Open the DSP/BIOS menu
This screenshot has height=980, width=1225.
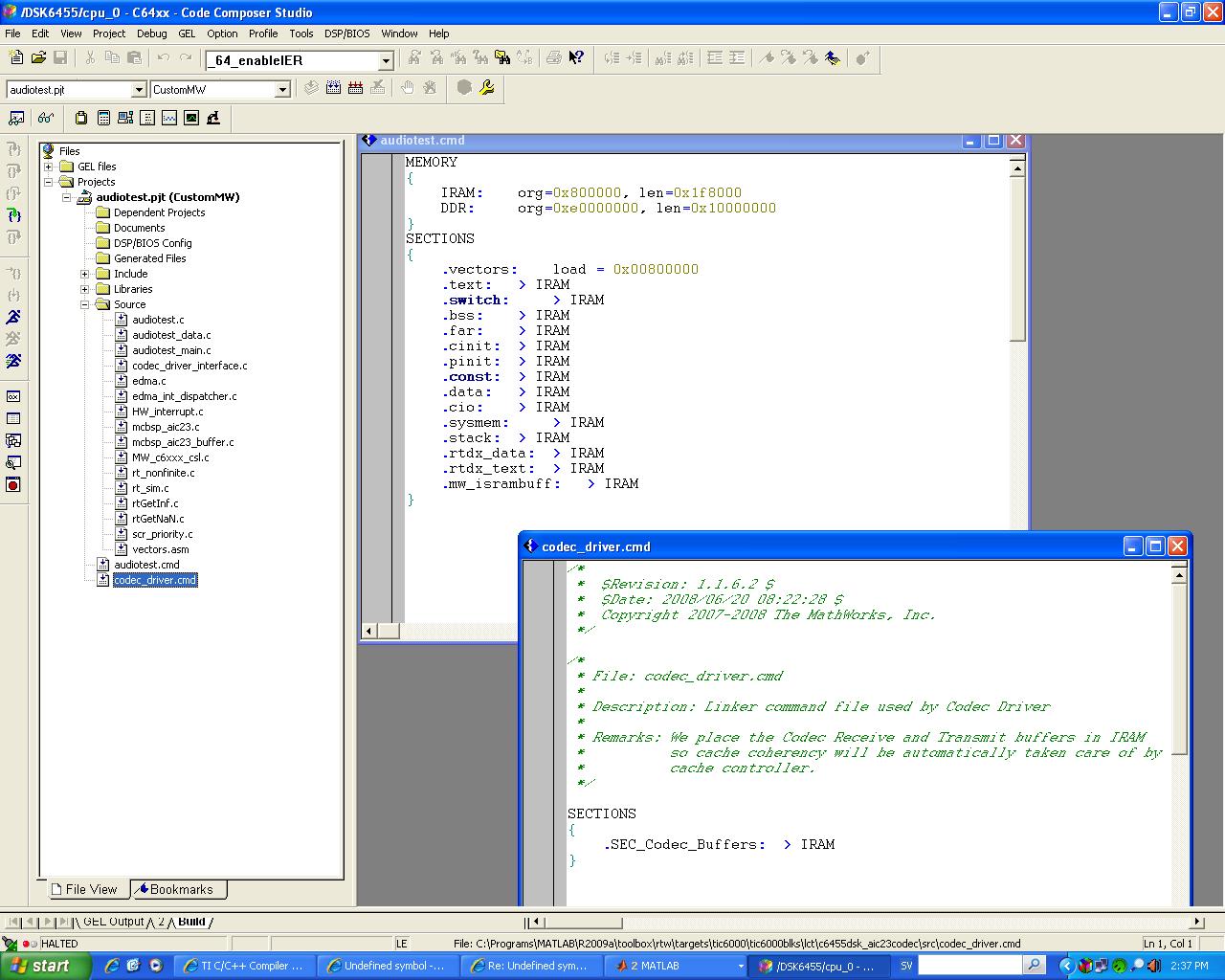pyautogui.click(x=346, y=33)
